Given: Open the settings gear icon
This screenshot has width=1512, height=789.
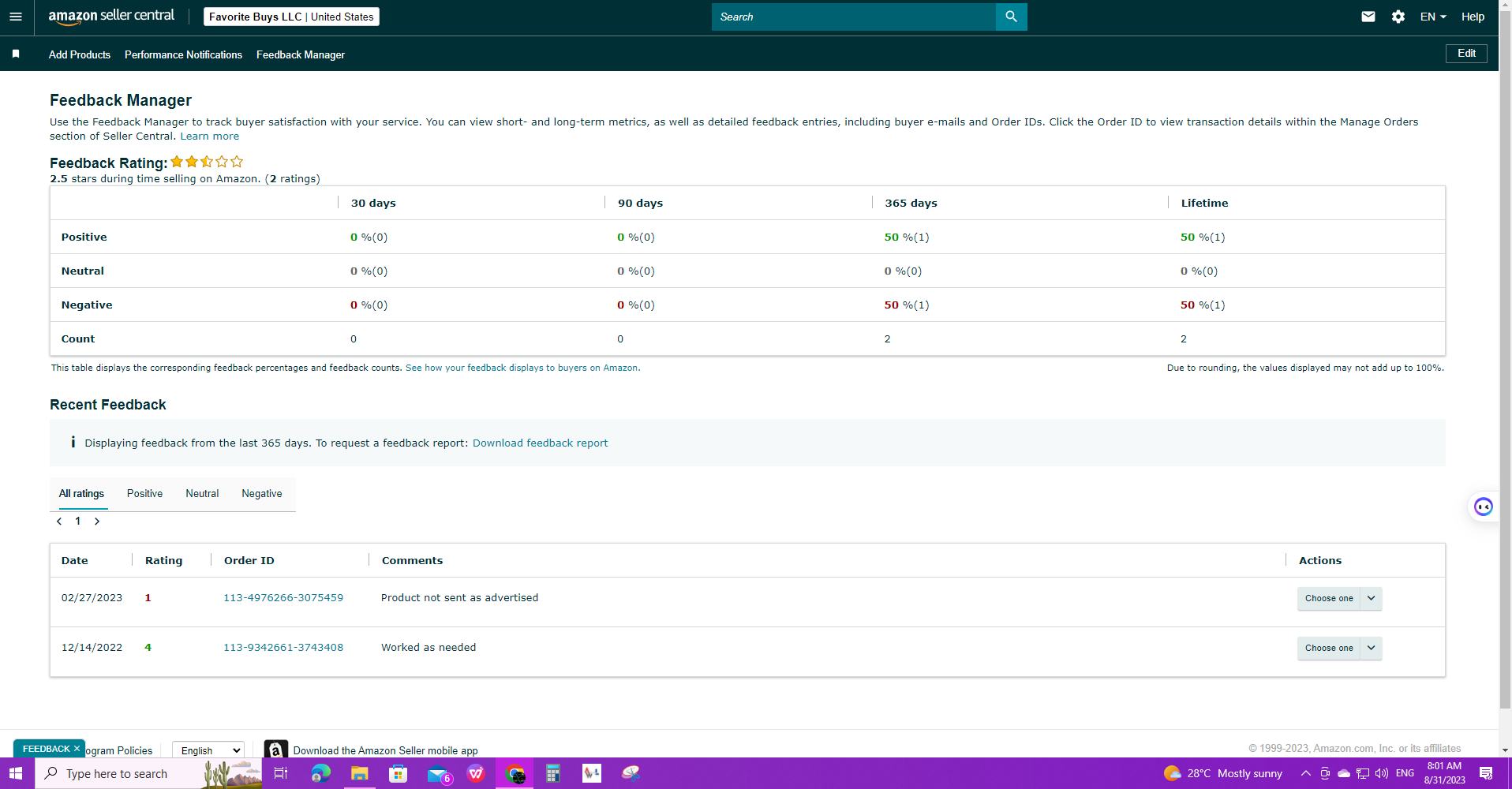Looking at the screenshot, I should [1398, 17].
